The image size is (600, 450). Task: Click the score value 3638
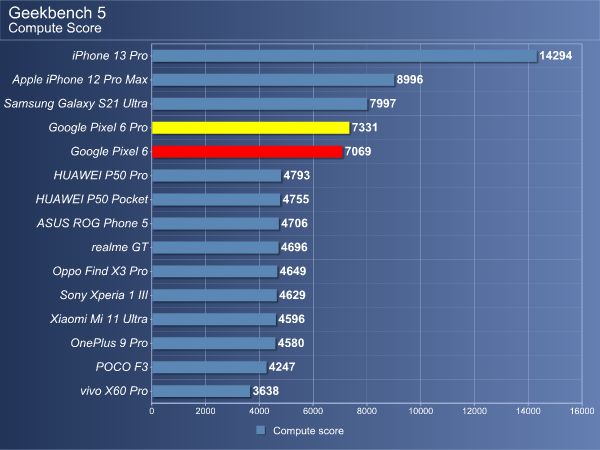point(266,391)
